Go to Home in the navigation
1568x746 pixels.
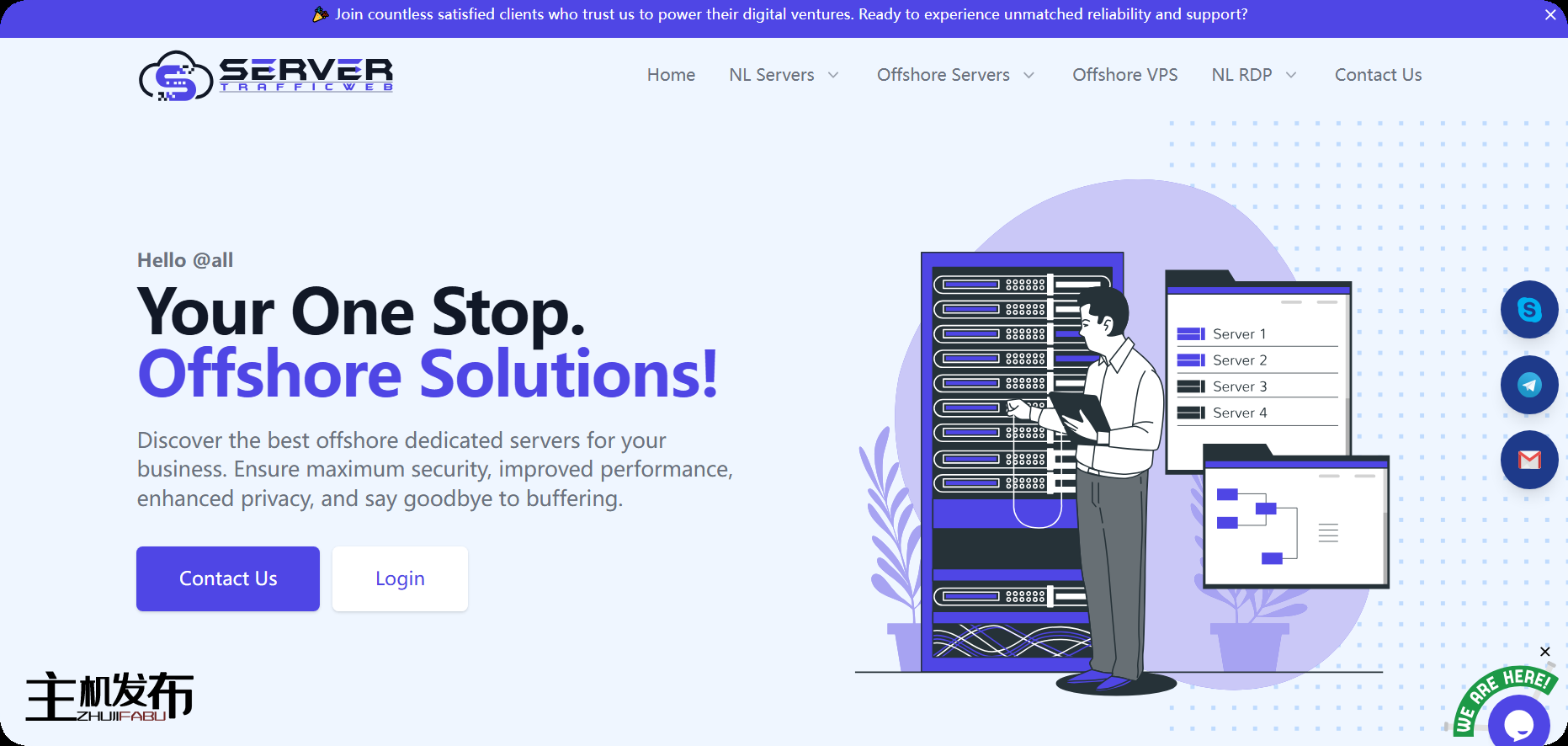pos(671,75)
